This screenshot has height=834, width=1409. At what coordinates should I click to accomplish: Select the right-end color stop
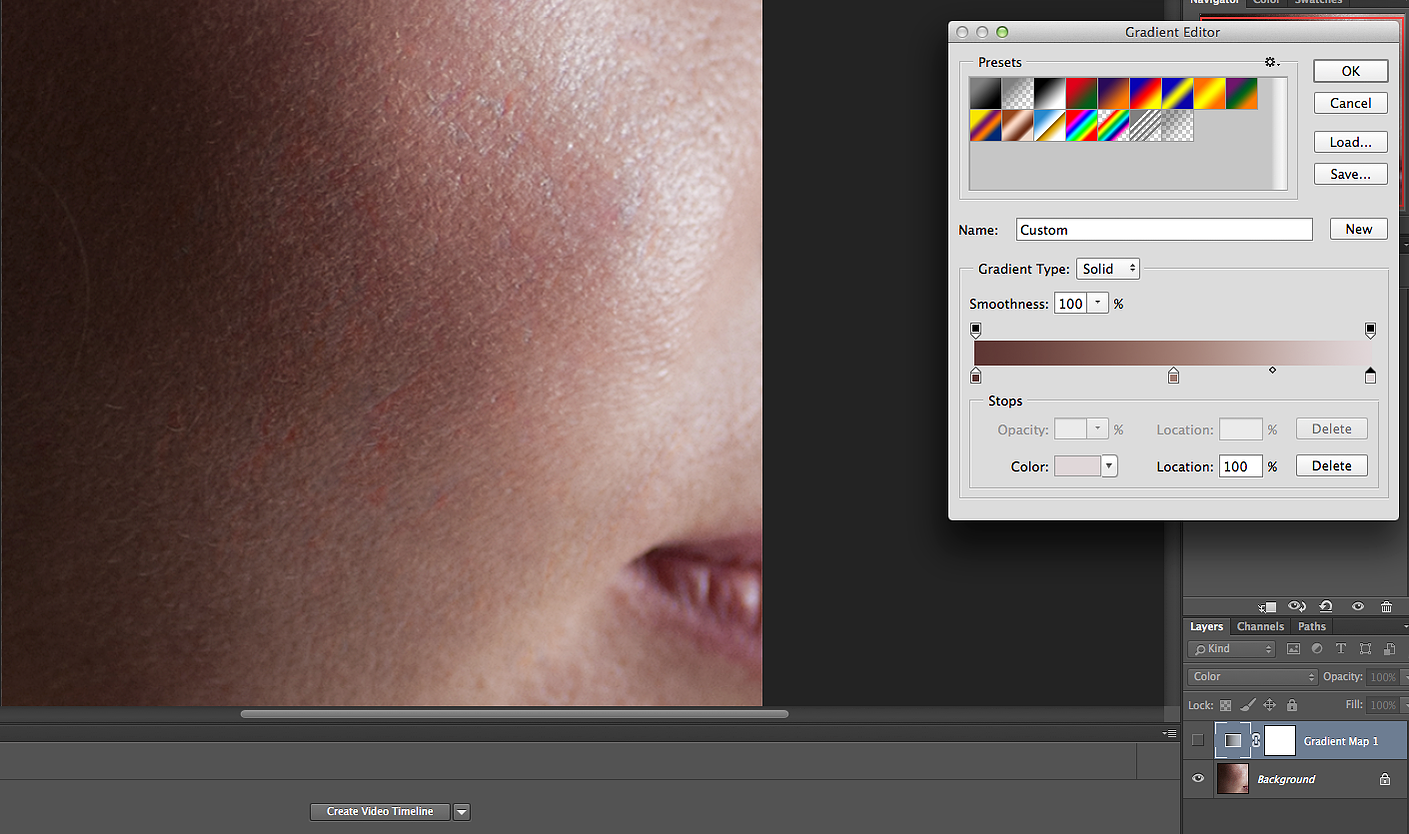[1371, 376]
